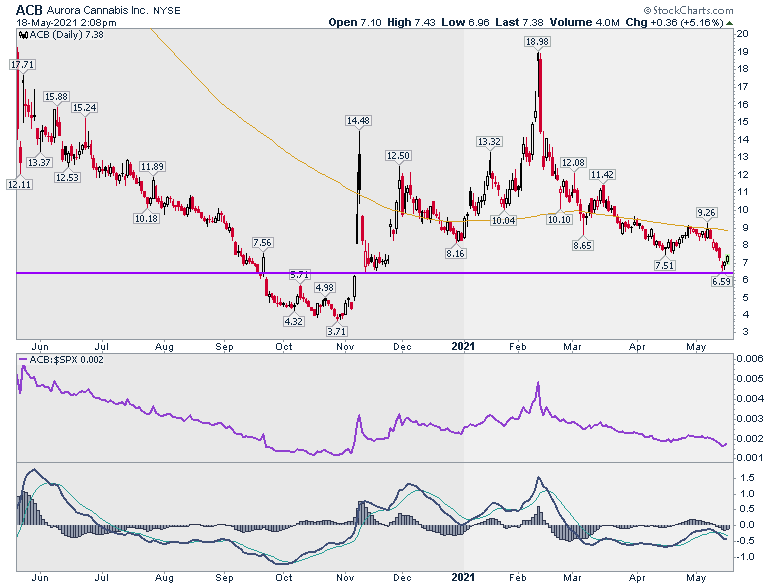The width and height of the screenshot is (780, 586).
Task: Click the High 7.43 value
Action: pyautogui.click(x=411, y=22)
